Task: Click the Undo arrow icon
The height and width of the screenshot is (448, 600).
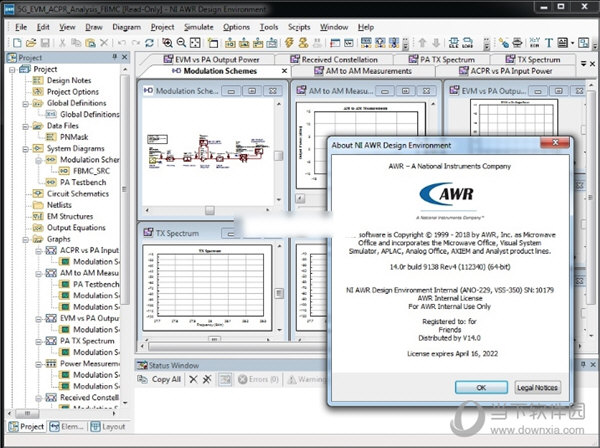Action: [x=122, y=42]
